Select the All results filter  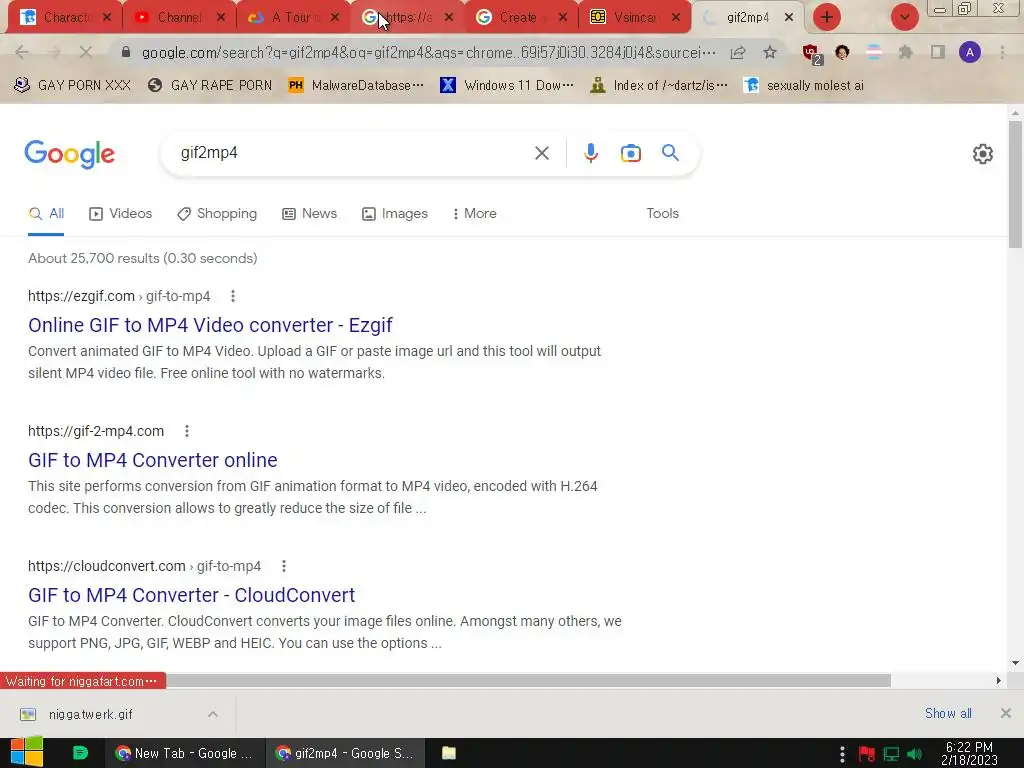coord(46,214)
